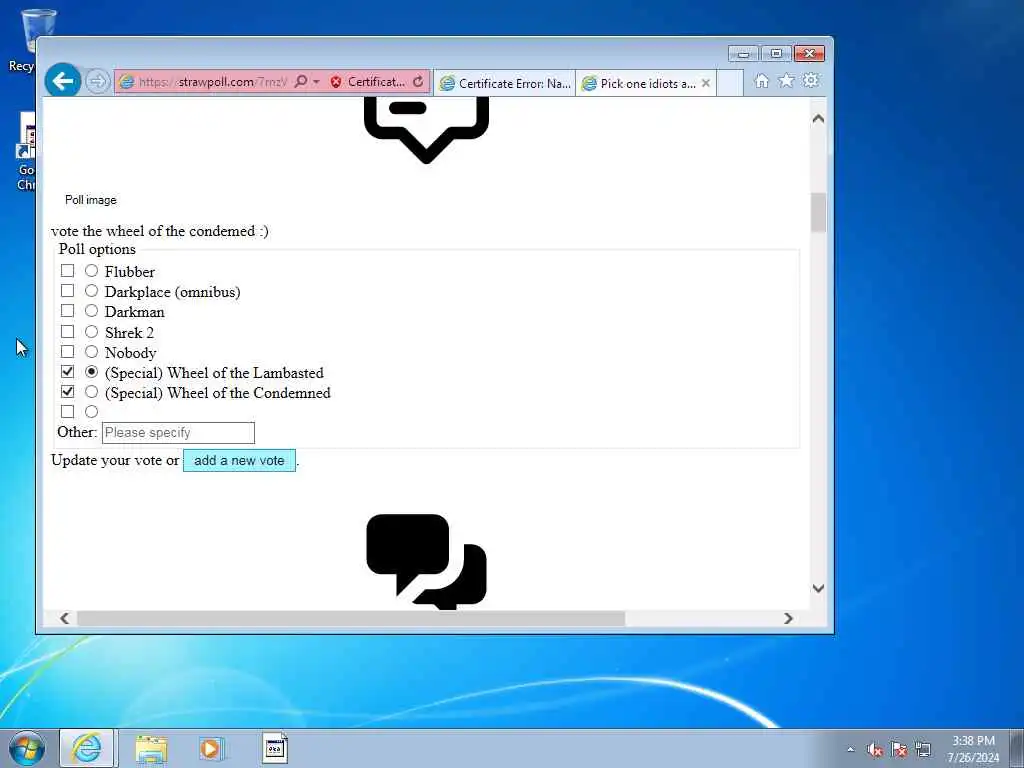The image size is (1024, 768).
Task: Select the empty last option radio button
Action: click(91, 411)
